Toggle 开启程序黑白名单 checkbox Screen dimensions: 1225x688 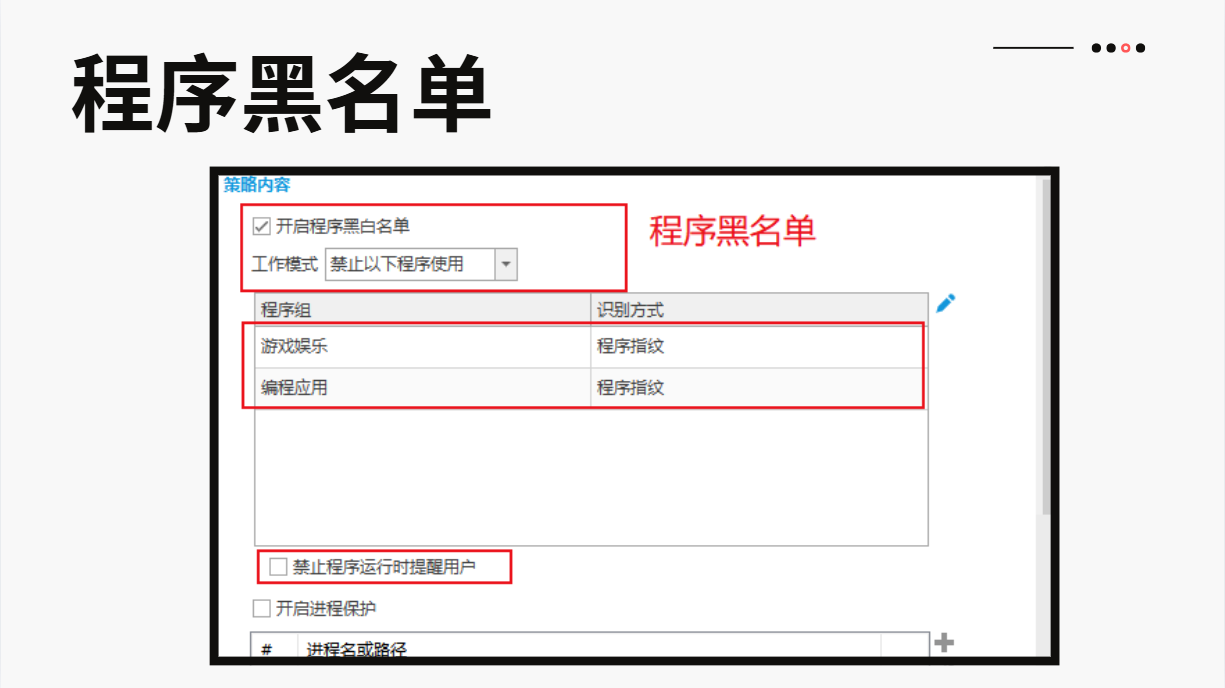tap(262, 227)
